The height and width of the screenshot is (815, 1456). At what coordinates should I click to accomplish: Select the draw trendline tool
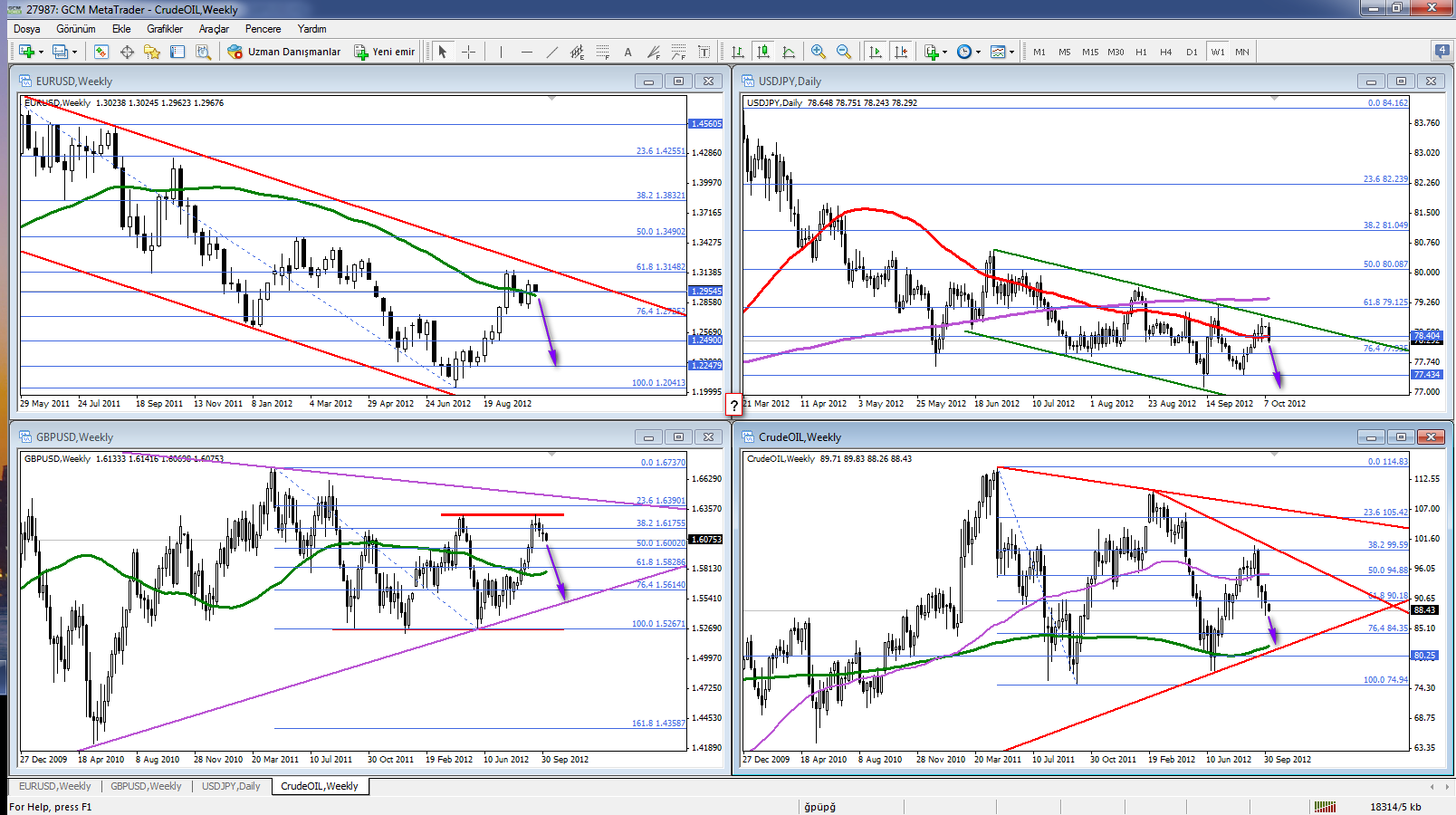[552, 52]
